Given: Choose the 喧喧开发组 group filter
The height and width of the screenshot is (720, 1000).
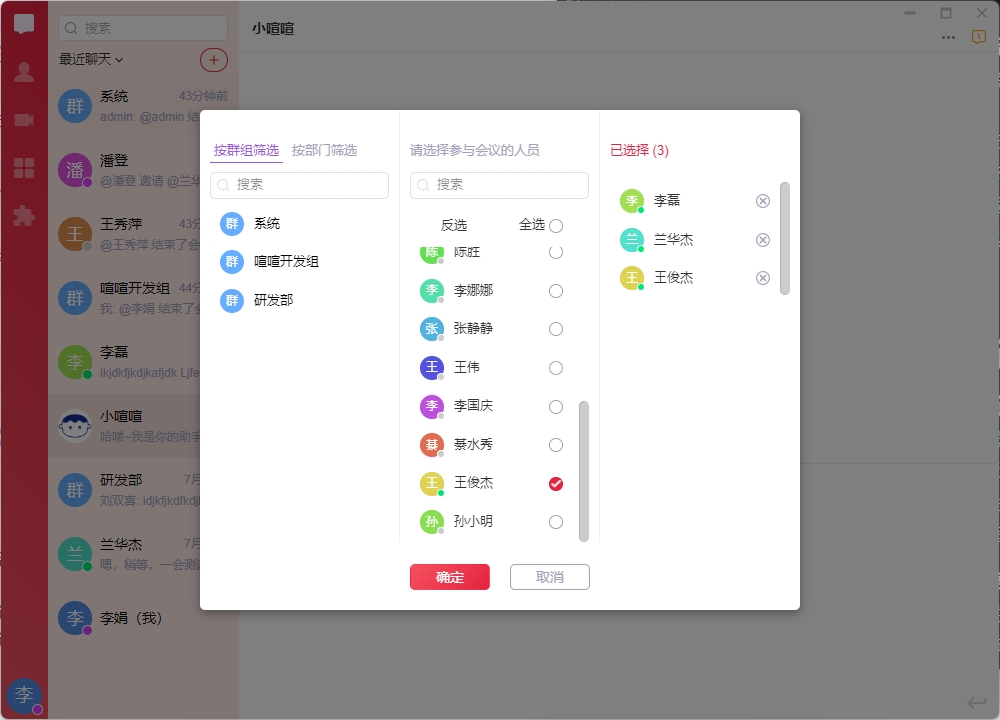Looking at the screenshot, I should click(286, 262).
